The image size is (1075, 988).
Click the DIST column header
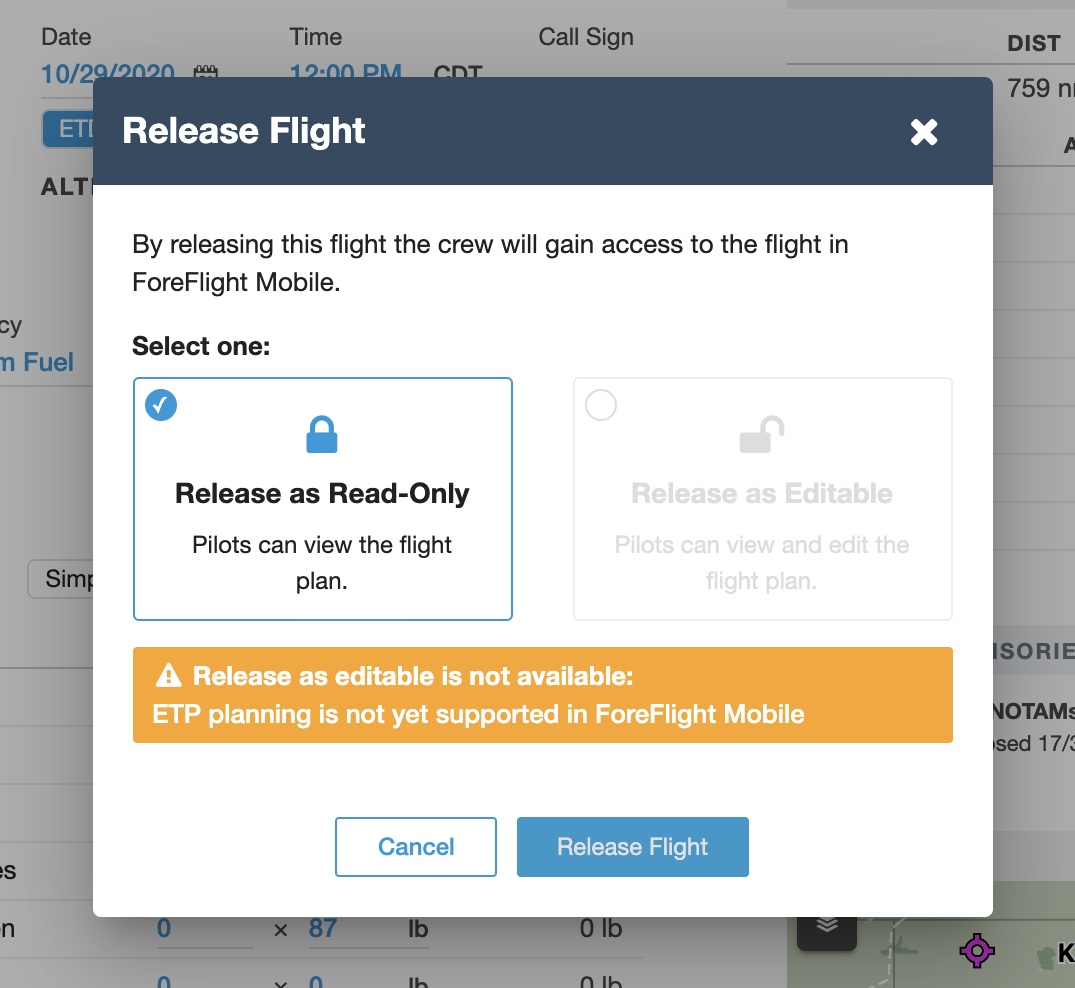1033,43
